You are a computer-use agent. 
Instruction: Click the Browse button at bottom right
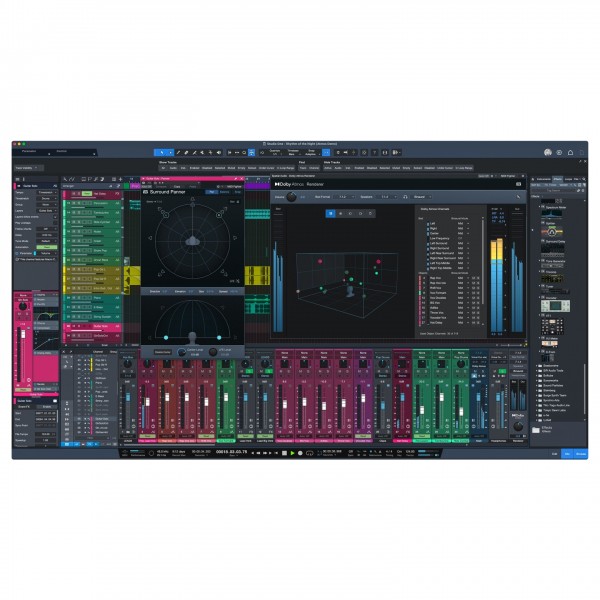580,454
